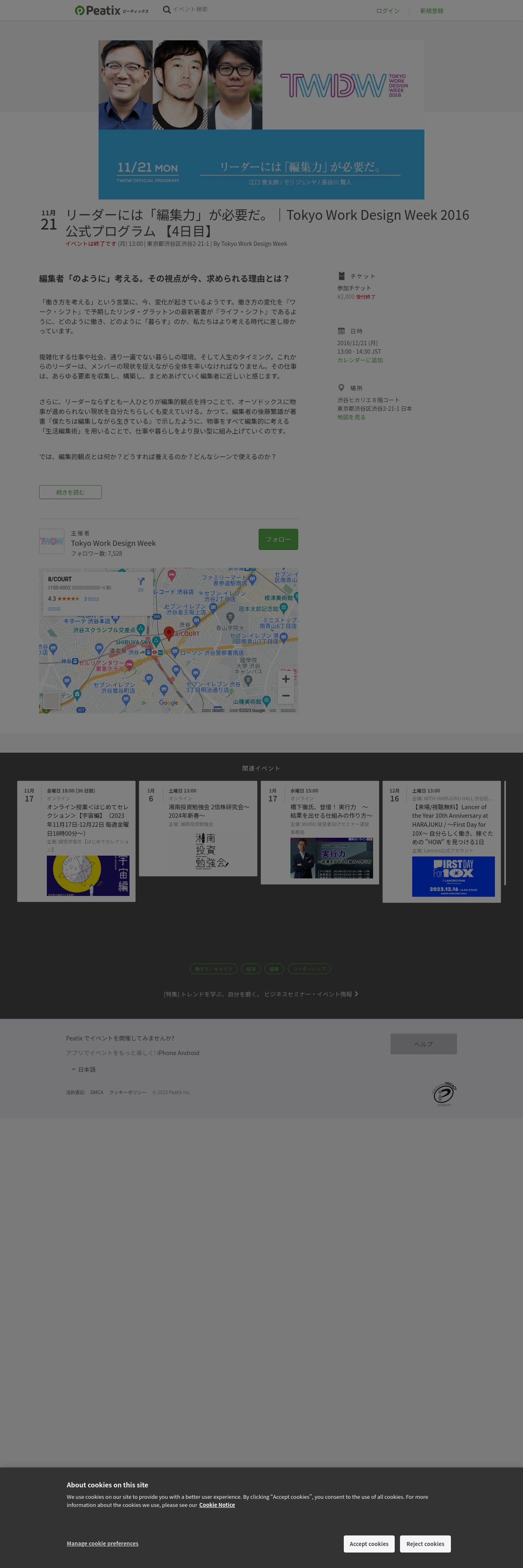
Task: Open Manage cookie preferences link
Action: [102, 1543]
